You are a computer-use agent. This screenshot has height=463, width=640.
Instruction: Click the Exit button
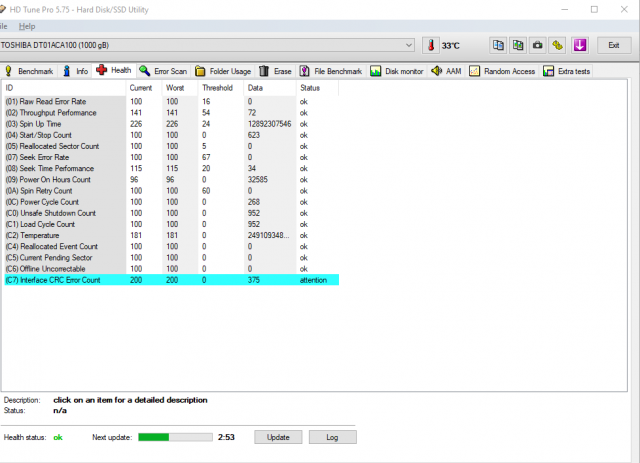(613, 45)
